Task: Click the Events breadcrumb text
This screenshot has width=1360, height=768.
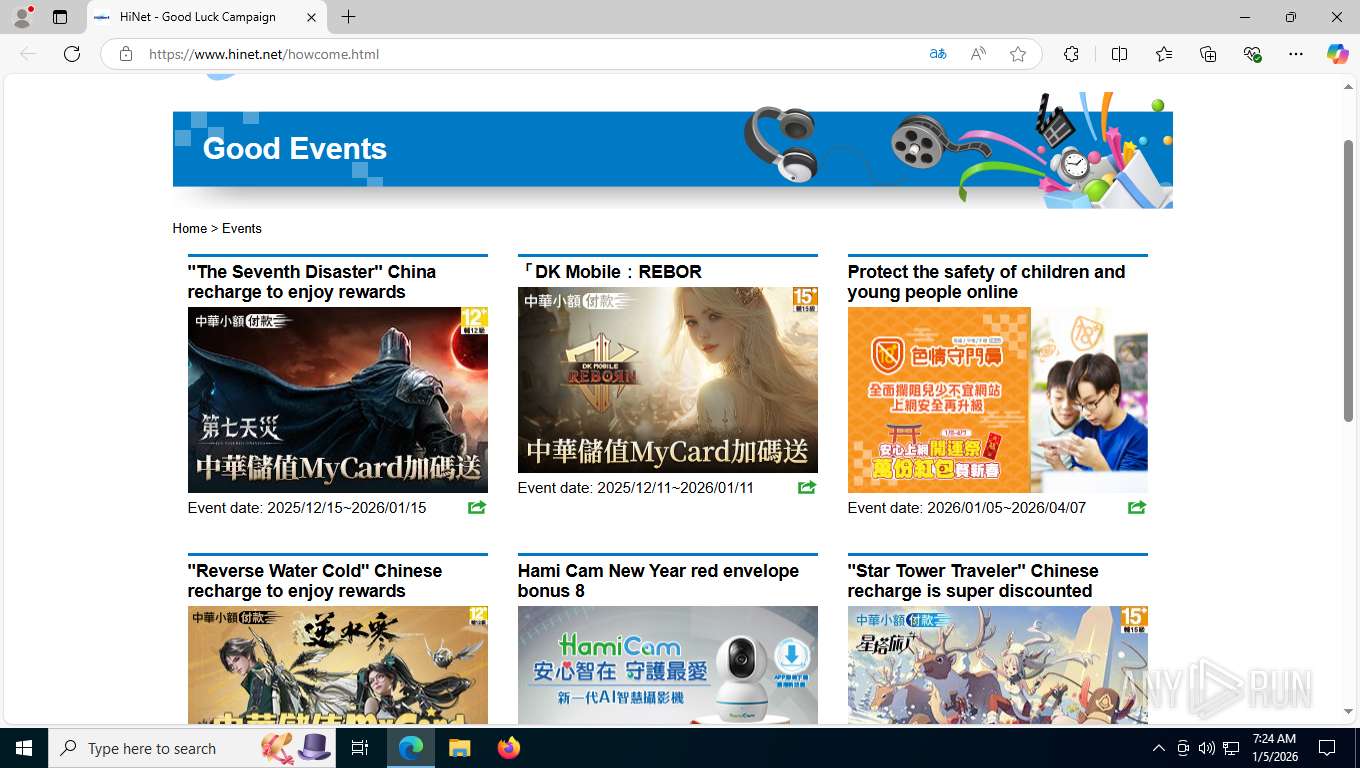Action: (242, 228)
